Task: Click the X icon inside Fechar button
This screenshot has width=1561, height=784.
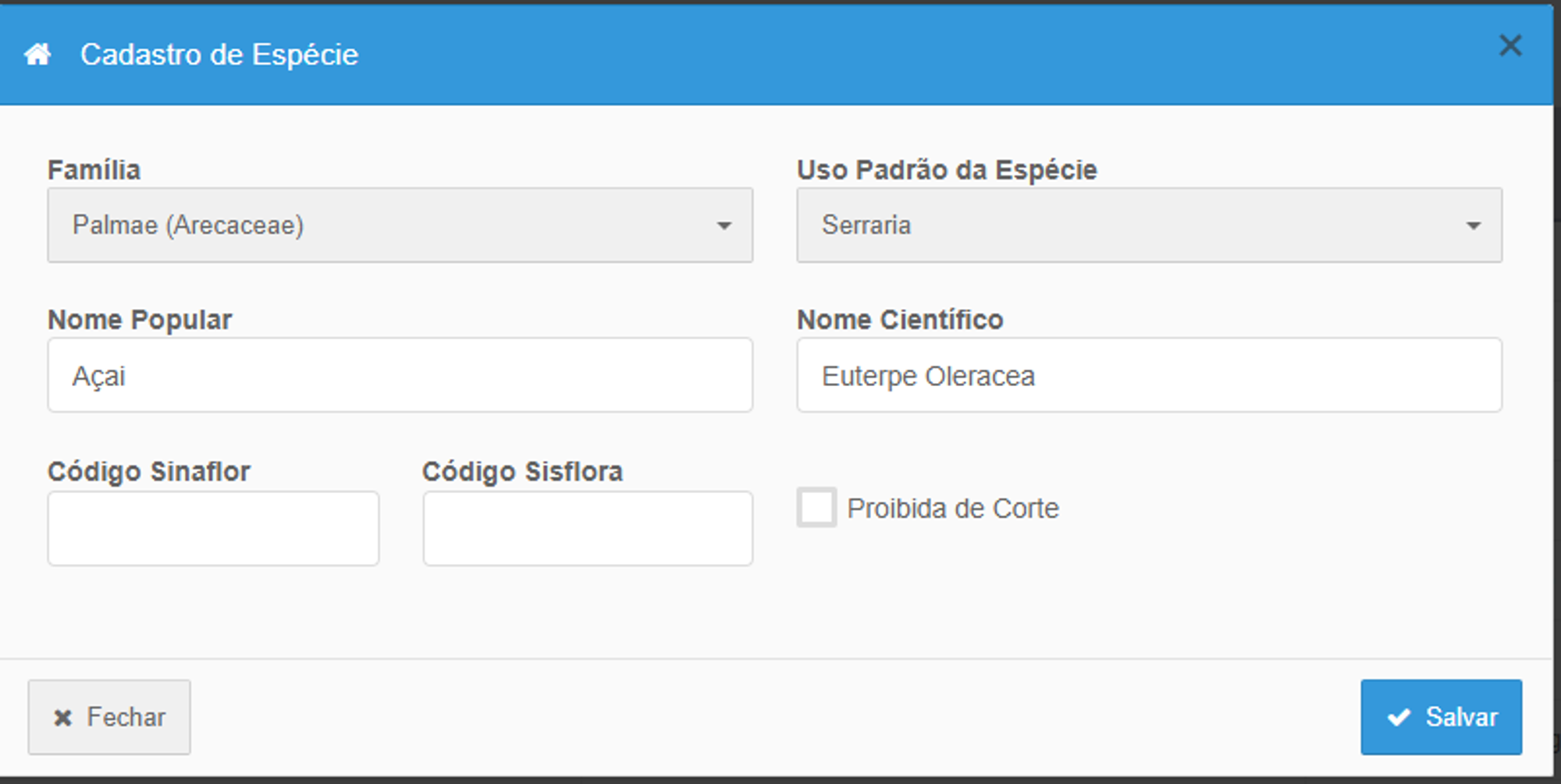Action: coord(62,718)
